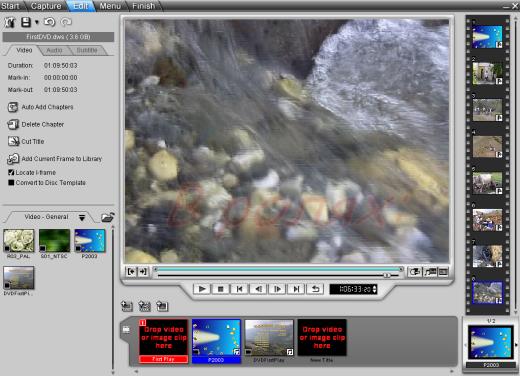Click the FirstDVD.dws project size bar
This screenshot has height=376, width=520.
[58, 37]
